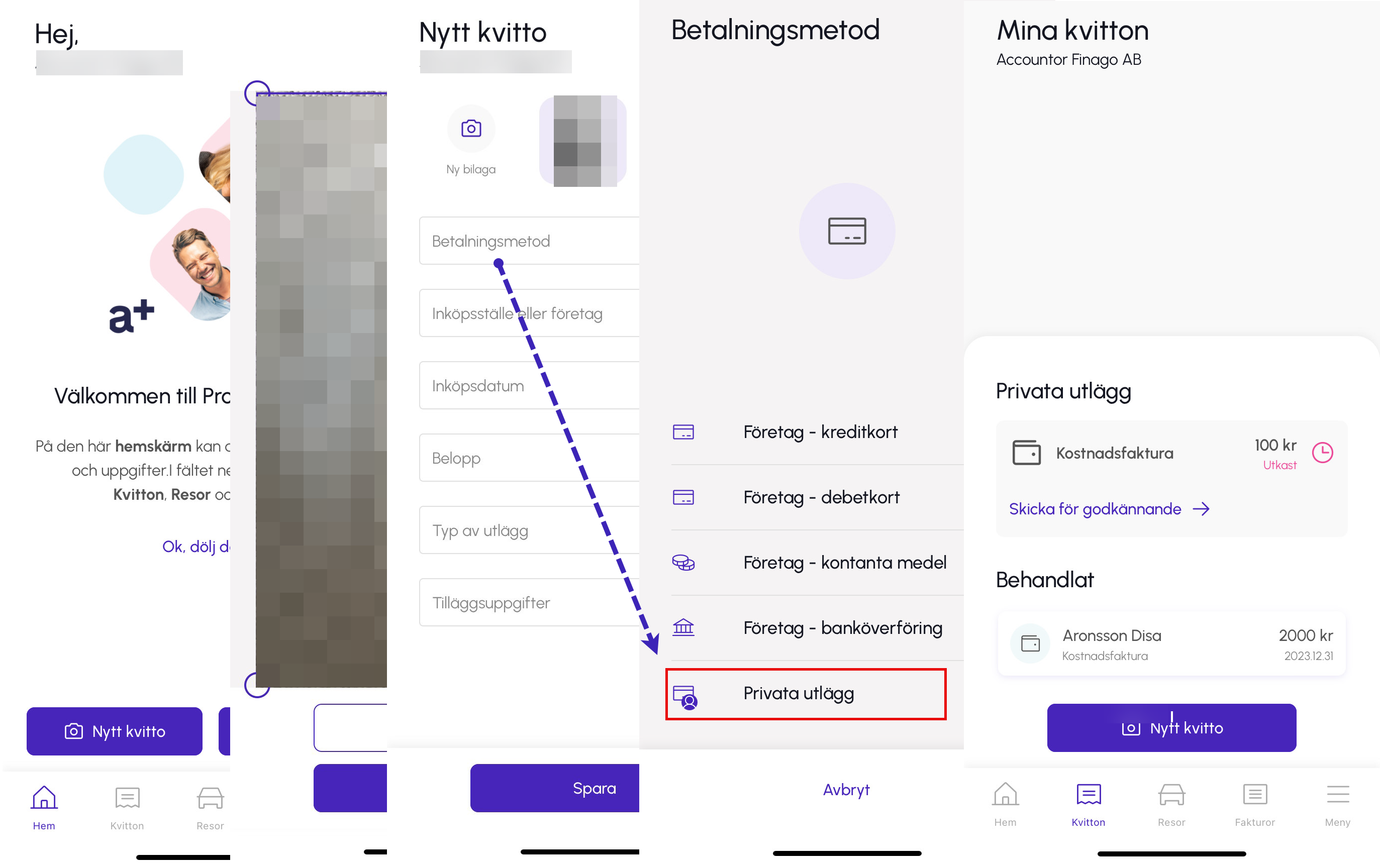Tap the Ny bilaga camera icon
1380x868 pixels.
(471, 128)
